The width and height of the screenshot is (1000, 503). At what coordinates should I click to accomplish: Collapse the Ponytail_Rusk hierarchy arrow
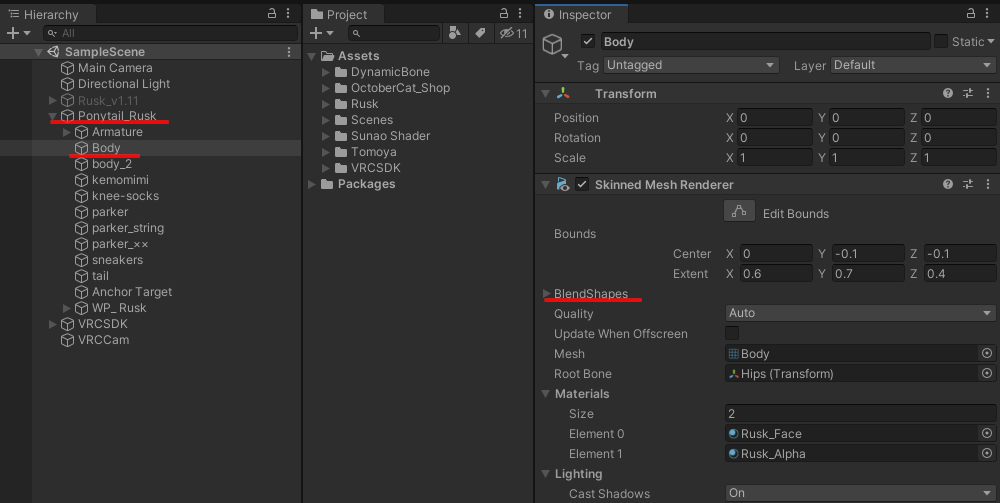coord(53,116)
